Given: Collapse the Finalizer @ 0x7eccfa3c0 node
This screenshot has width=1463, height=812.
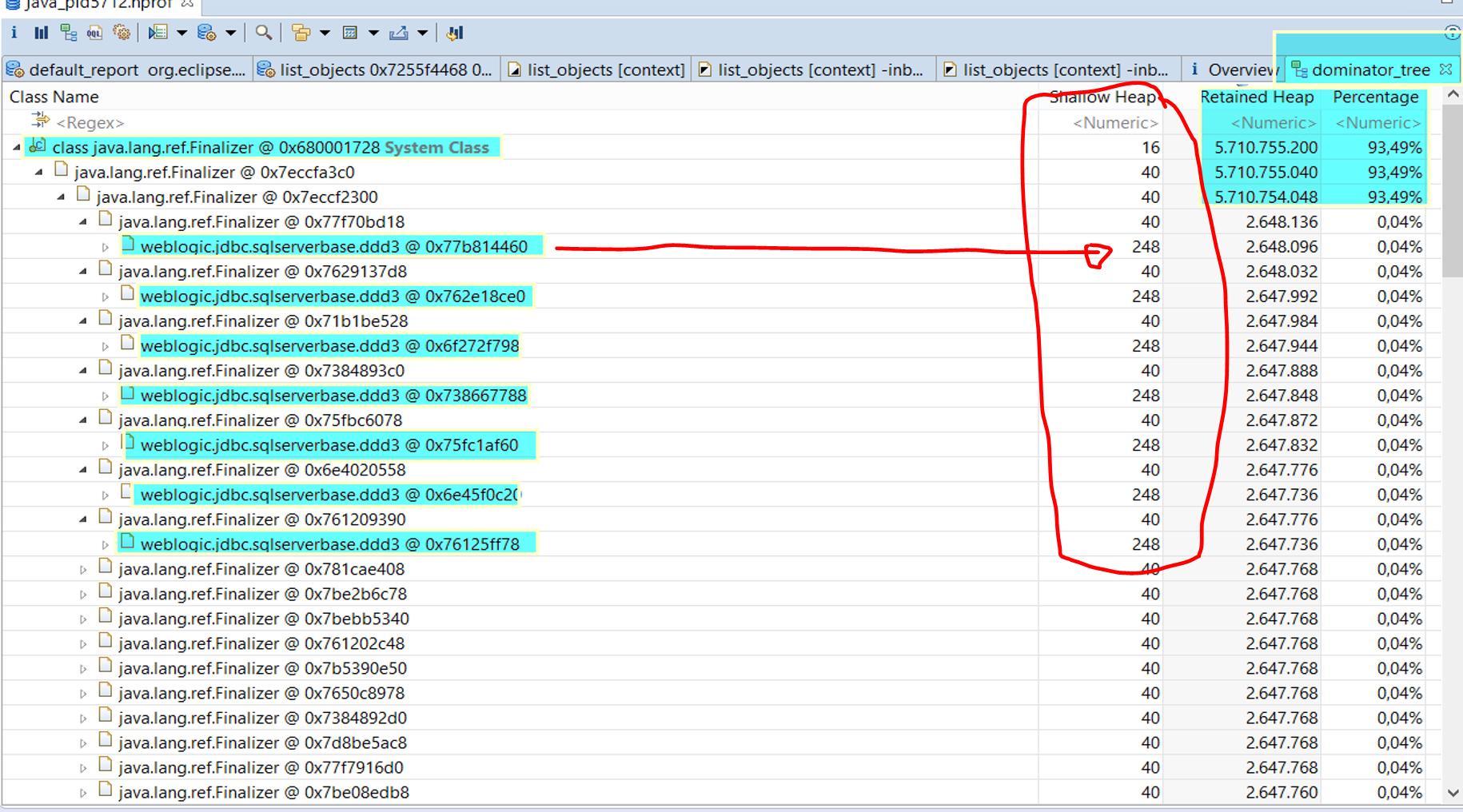Looking at the screenshot, I should pos(38,173).
